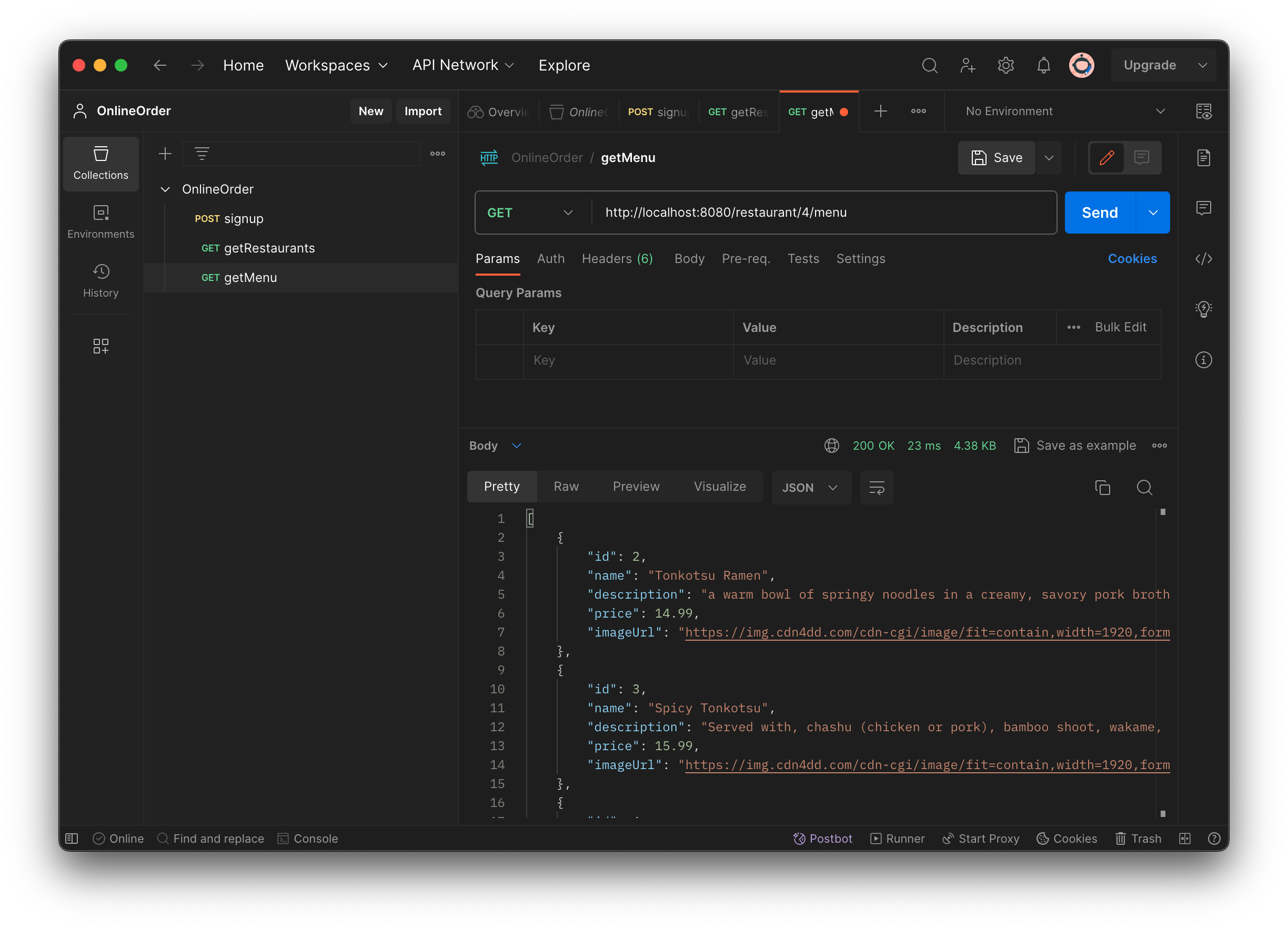The height and width of the screenshot is (929, 1288).
Task: Switch to the Headers tab
Action: 617,259
